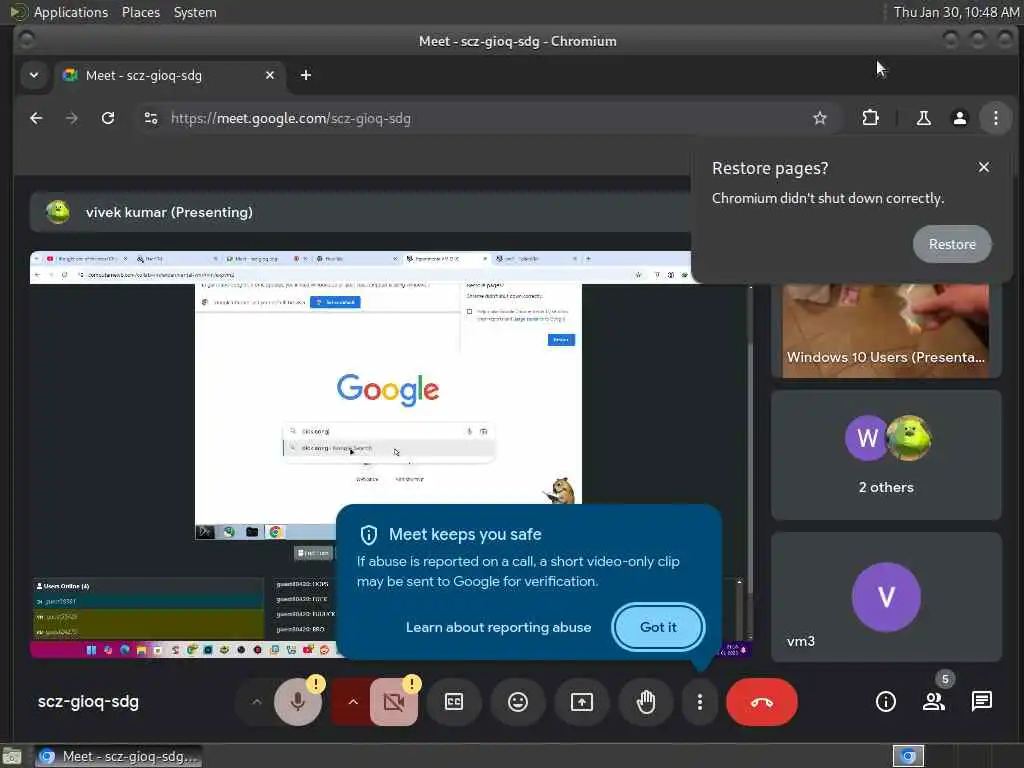Image resolution: width=1024 pixels, height=768 pixels.
Task: Show participants list with people icon
Action: point(934,702)
